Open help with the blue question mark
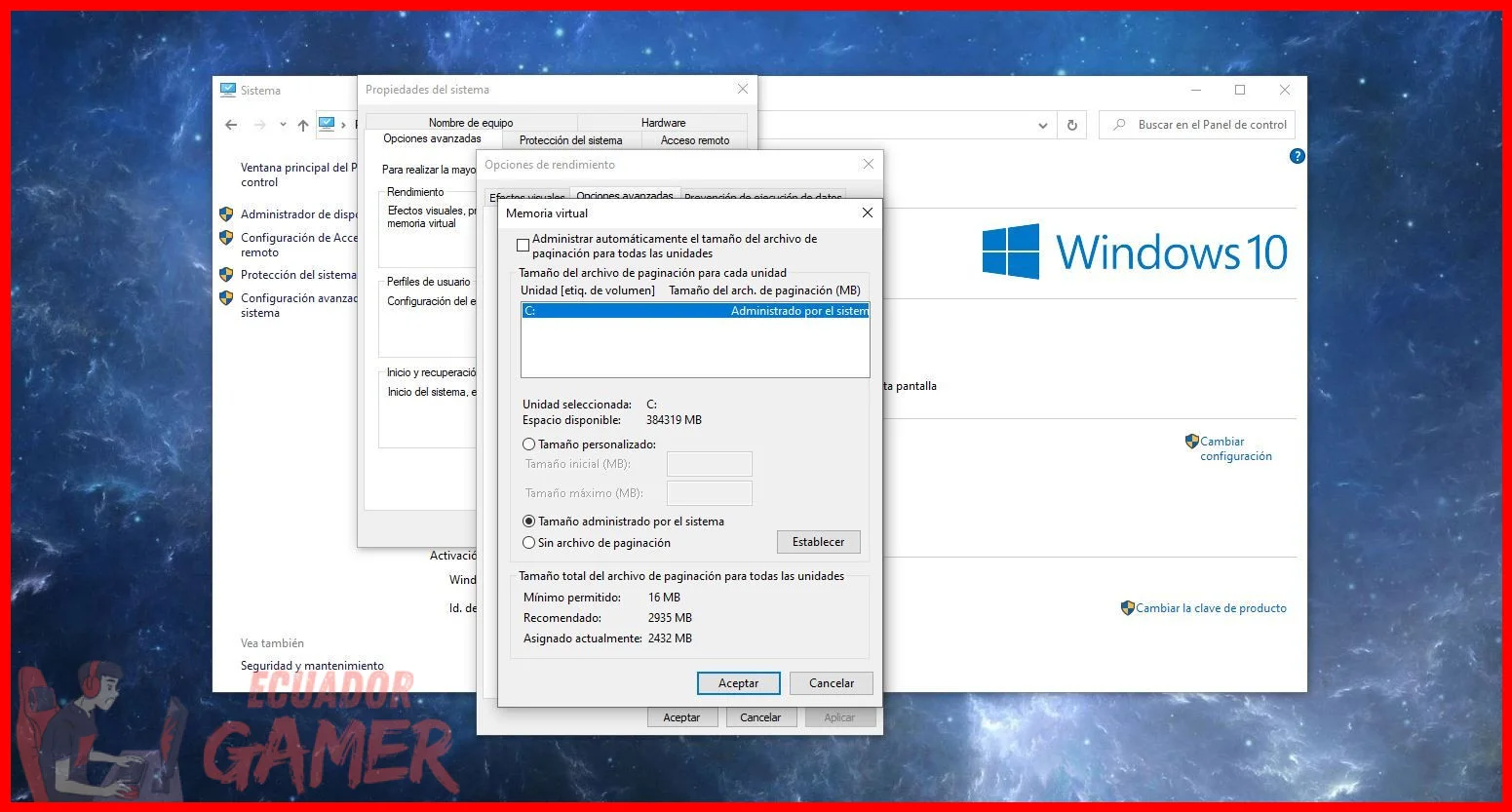The image size is (1512, 812). point(1297,156)
